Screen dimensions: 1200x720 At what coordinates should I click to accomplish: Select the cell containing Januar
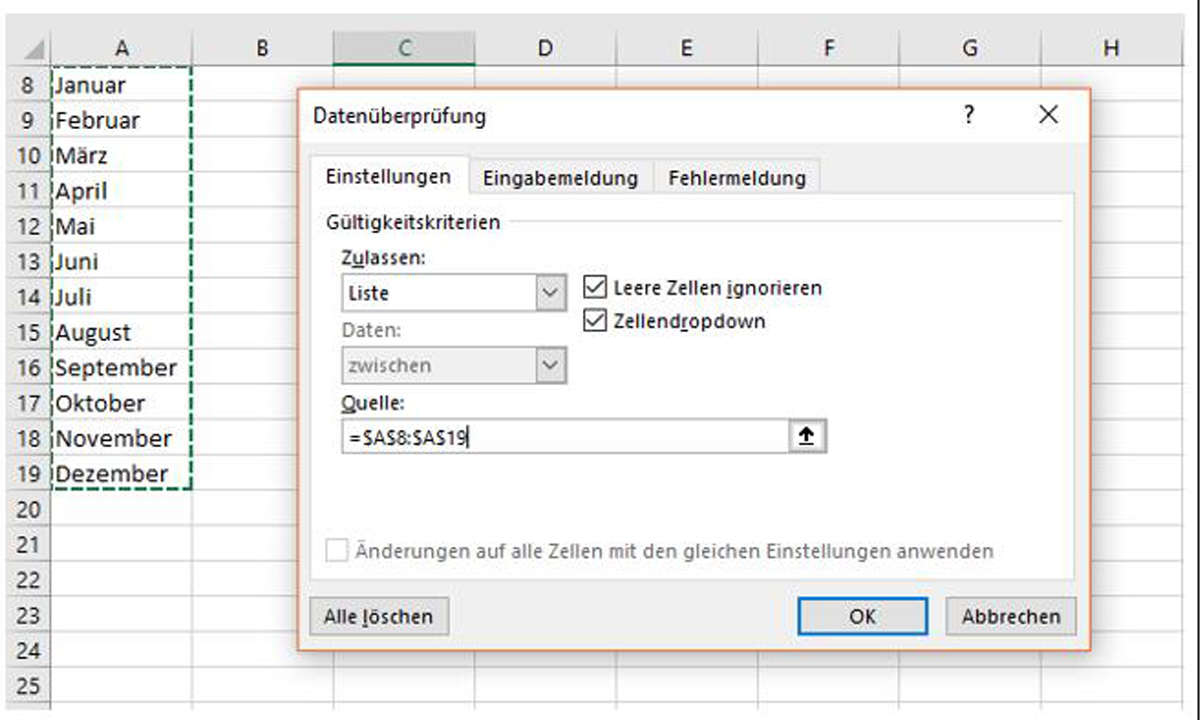121,85
